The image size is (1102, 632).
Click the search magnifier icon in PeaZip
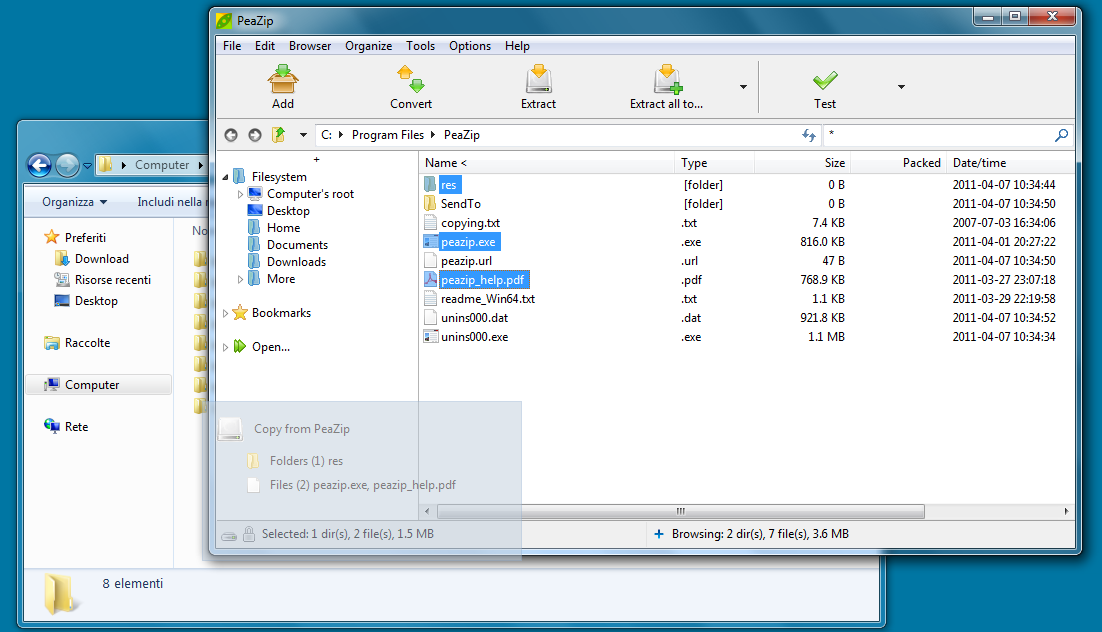coord(1061,135)
